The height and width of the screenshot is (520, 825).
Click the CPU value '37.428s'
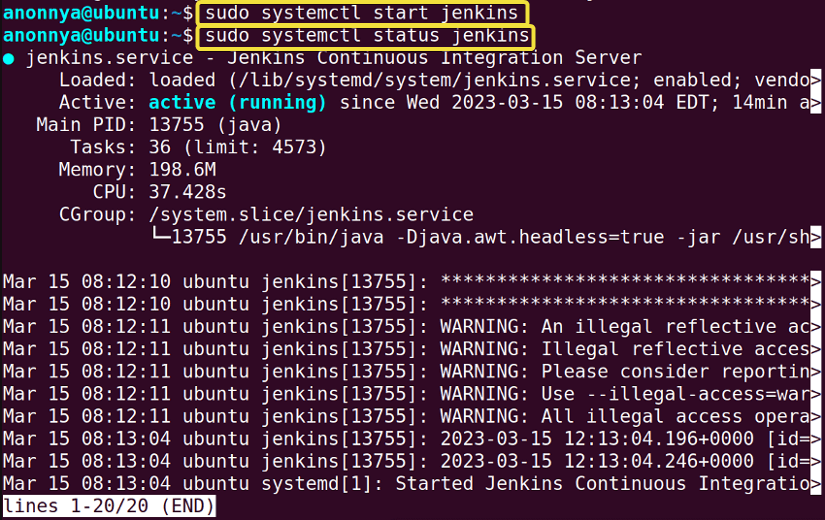(187, 192)
